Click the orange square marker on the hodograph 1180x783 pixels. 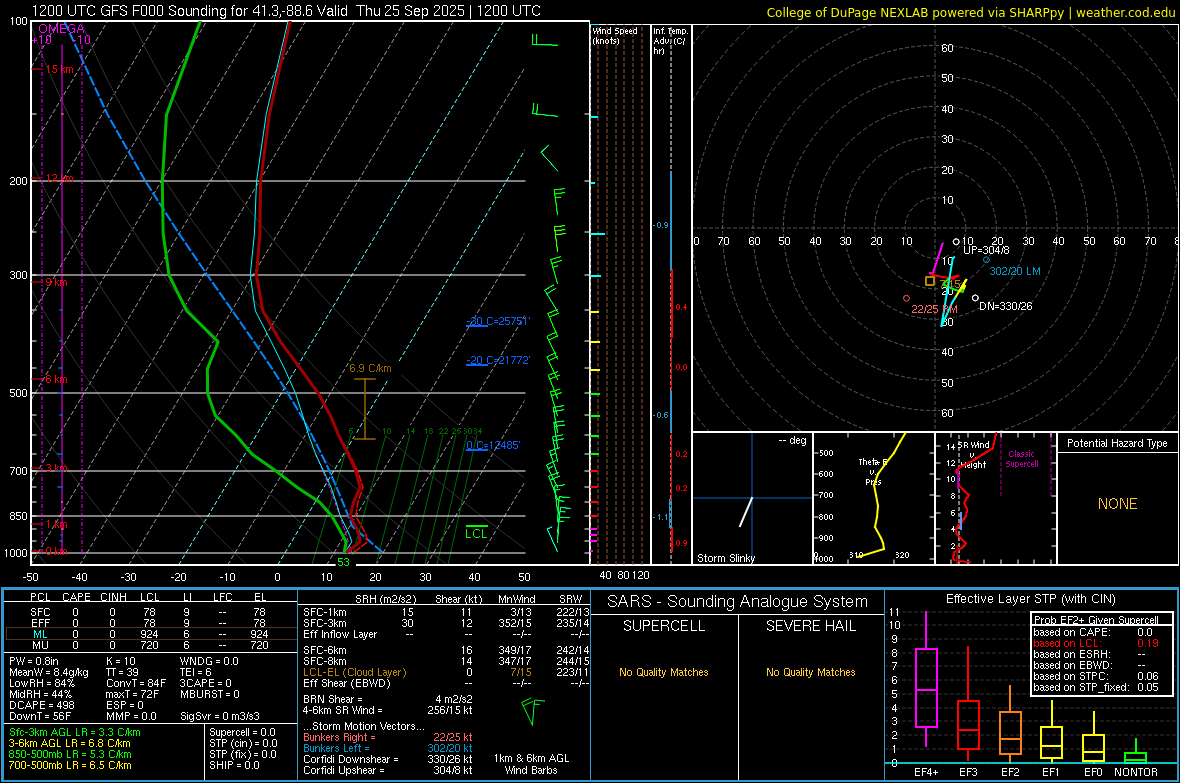930,281
